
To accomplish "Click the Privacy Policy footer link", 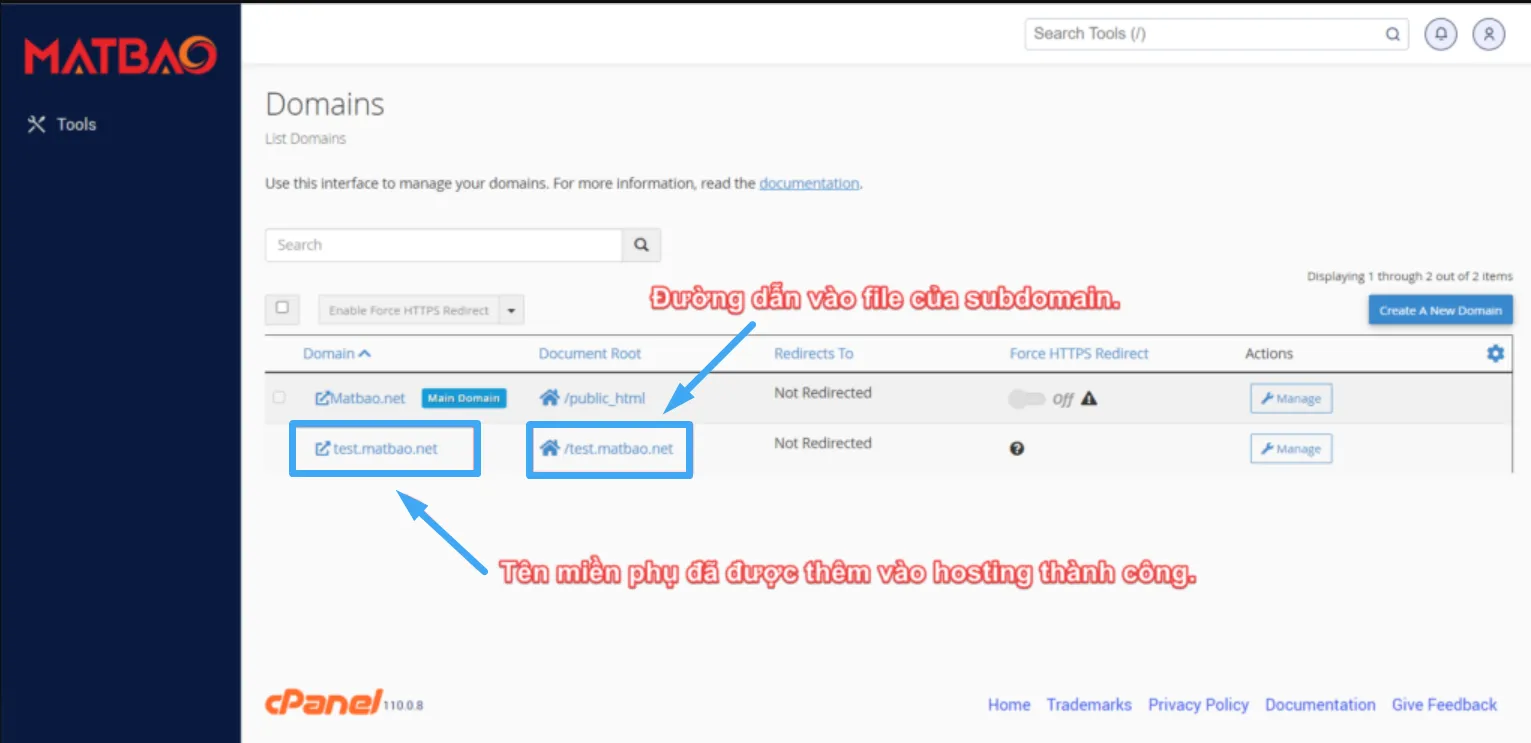I will point(1198,705).
